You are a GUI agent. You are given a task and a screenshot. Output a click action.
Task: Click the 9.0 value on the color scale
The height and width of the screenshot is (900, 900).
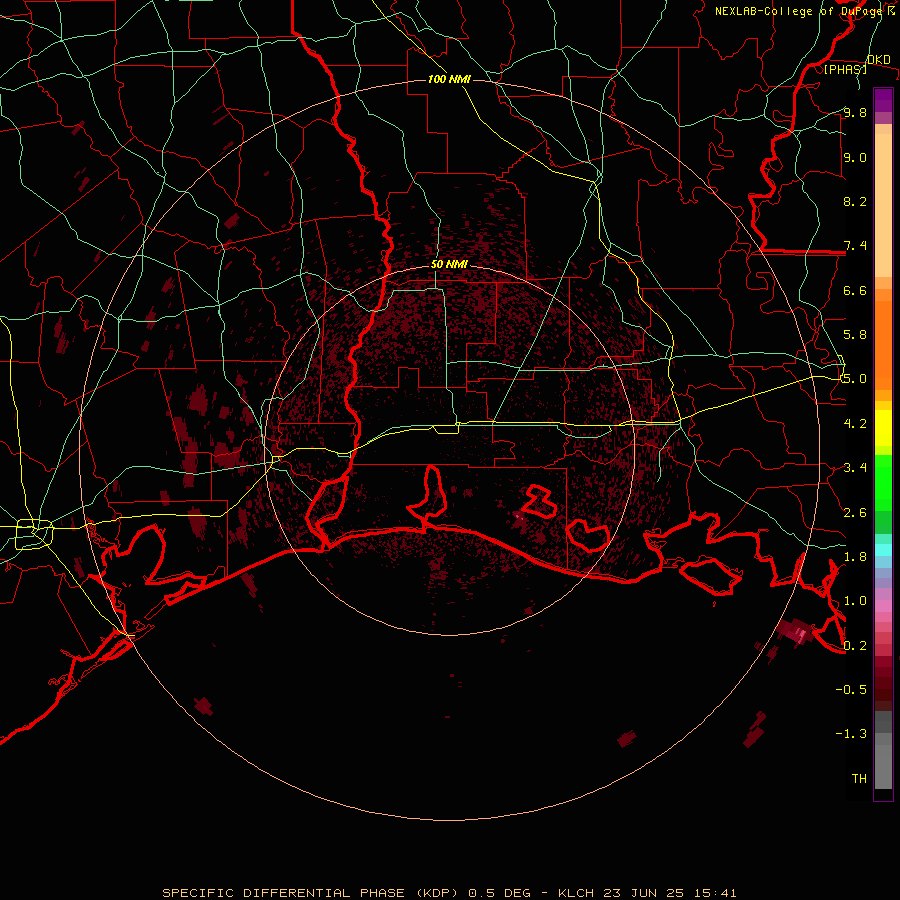tap(855, 157)
